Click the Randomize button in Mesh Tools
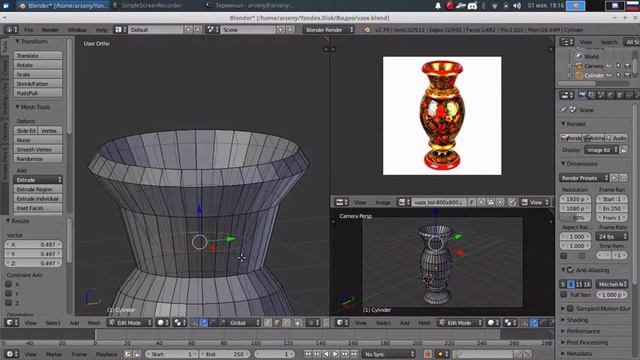This screenshot has height=360, width=640. point(38,159)
